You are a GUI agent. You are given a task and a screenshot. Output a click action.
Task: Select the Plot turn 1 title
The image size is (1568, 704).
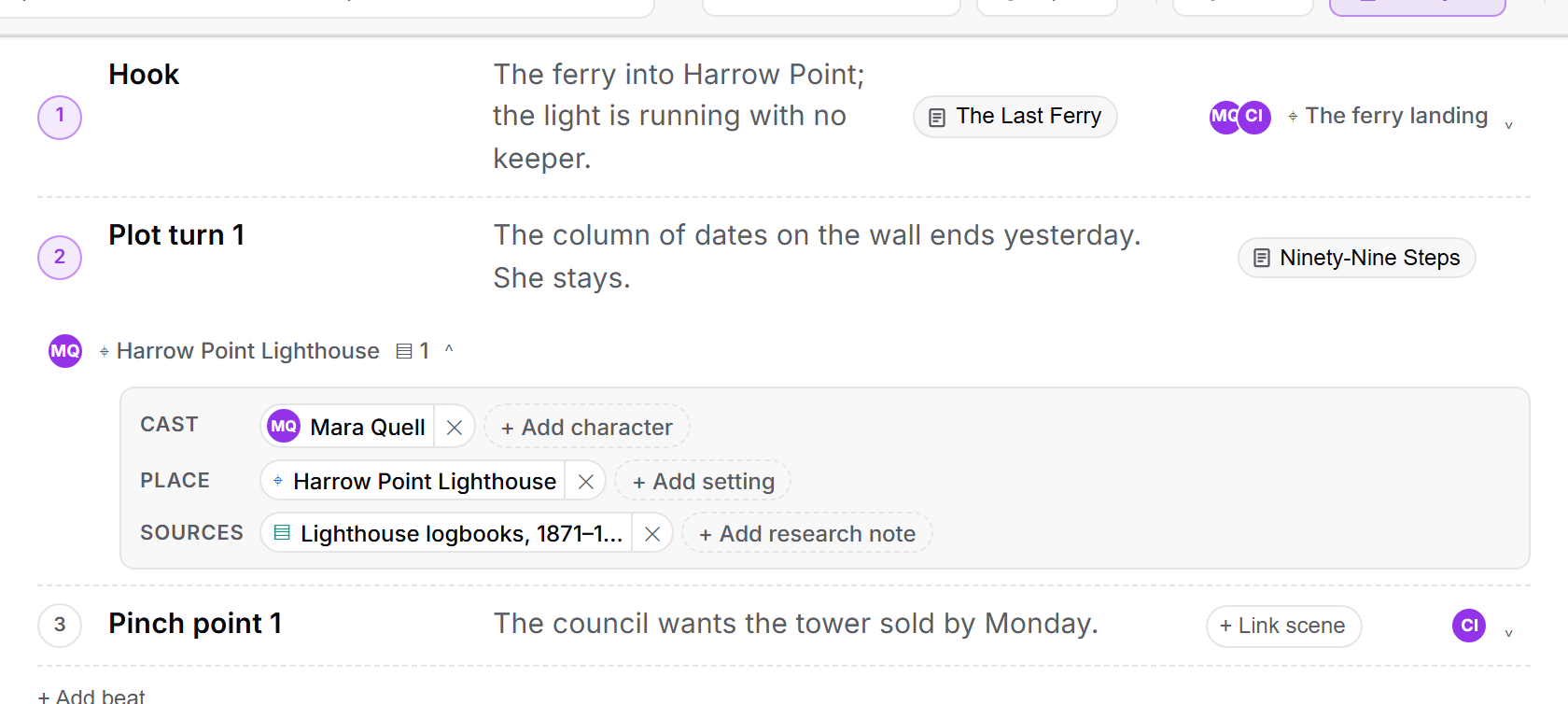click(x=176, y=235)
